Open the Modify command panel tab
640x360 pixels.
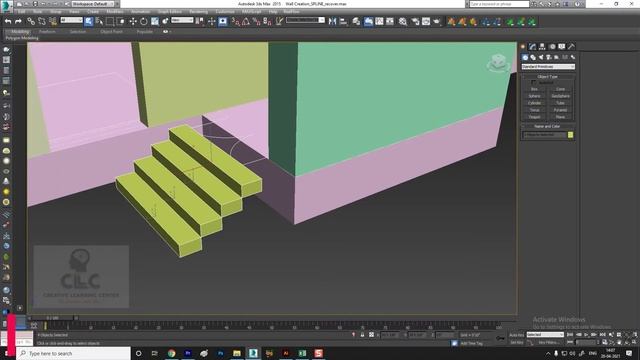532,47
